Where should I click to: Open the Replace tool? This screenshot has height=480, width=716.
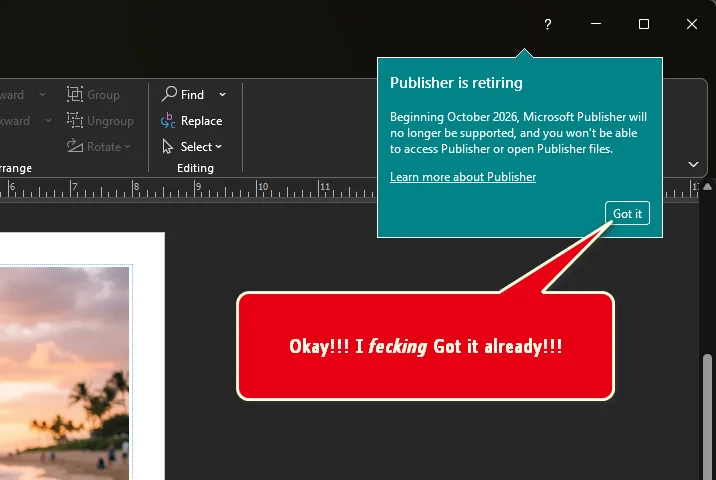(191, 121)
